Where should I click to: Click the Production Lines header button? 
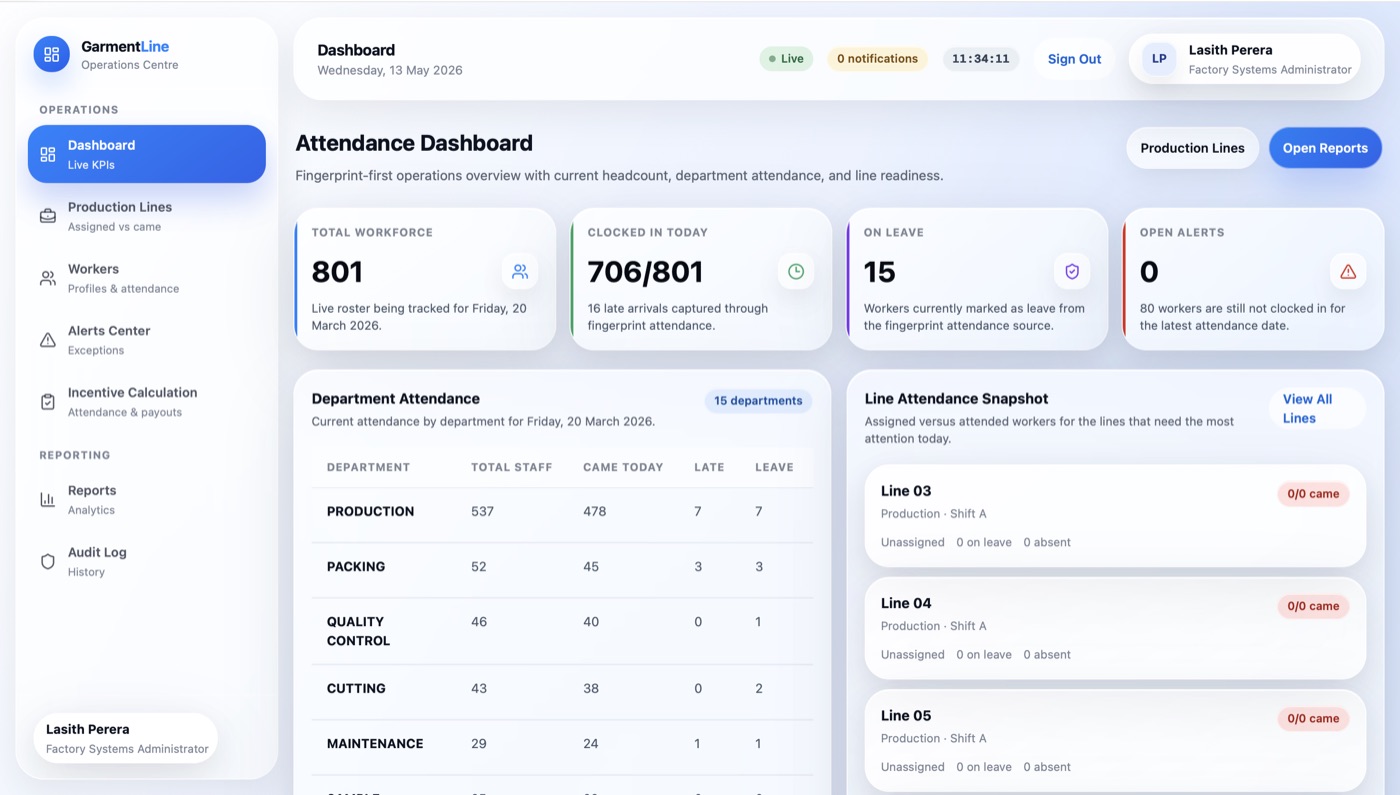point(1192,148)
